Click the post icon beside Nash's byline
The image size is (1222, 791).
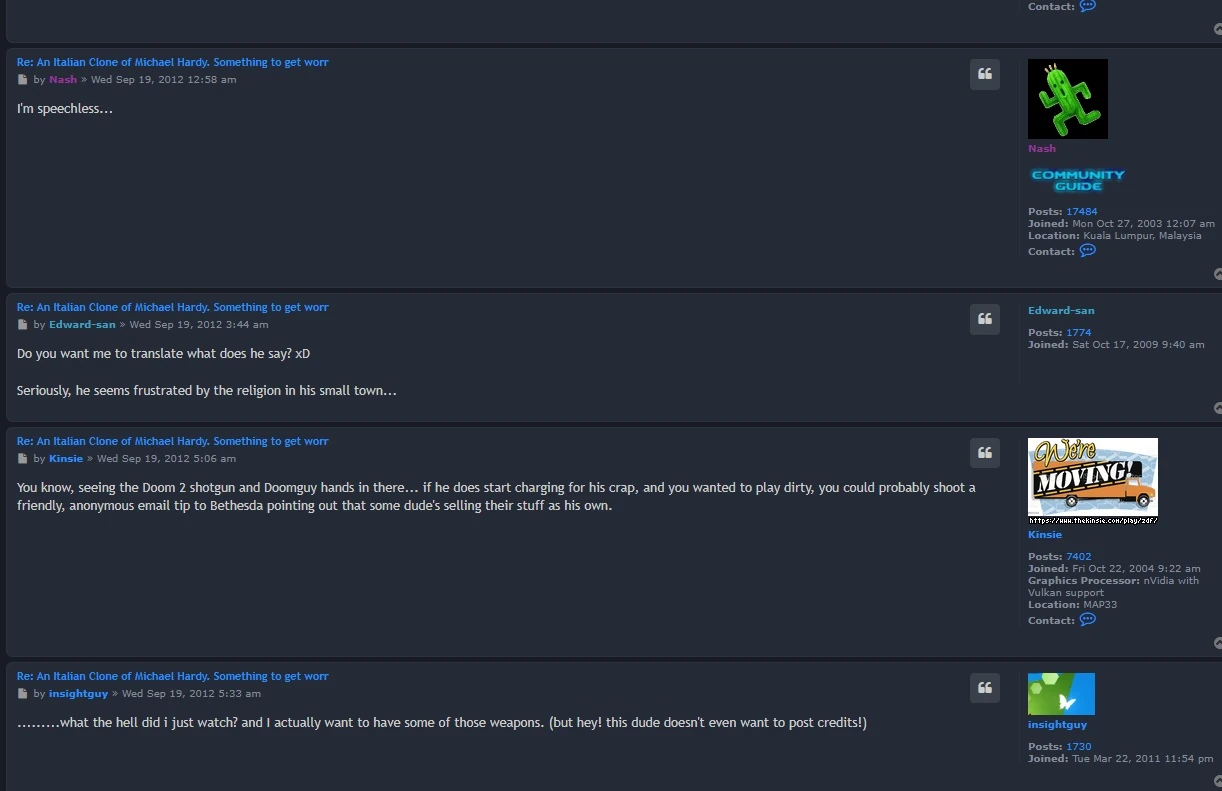[x=23, y=80]
